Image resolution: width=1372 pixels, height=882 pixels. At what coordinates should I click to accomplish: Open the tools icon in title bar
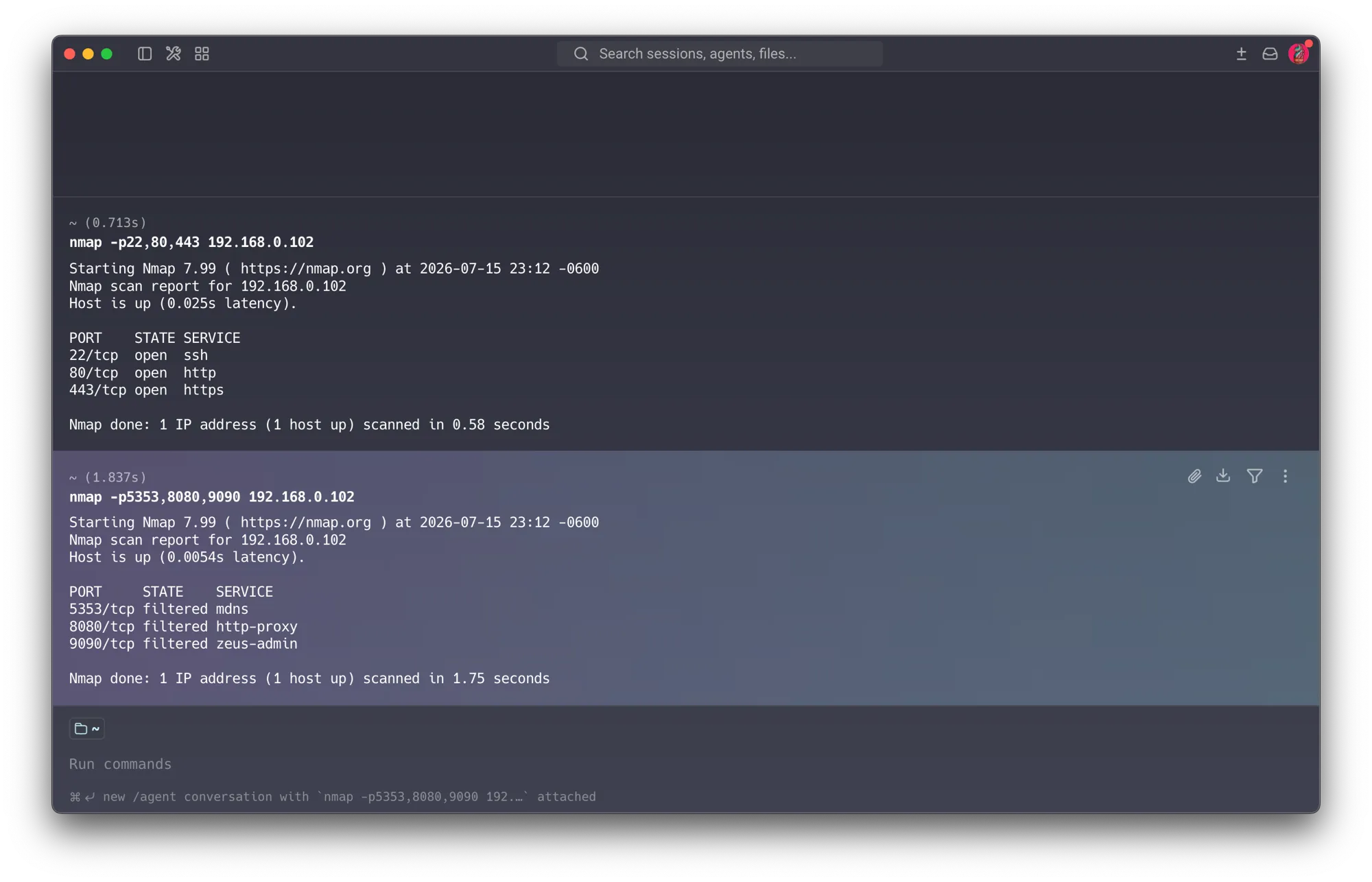173,53
